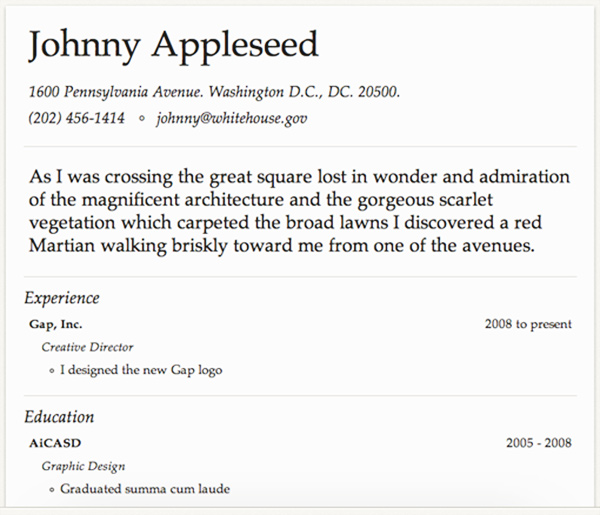Click the Gap, Inc. company name
This screenshot has height=515, width=600.
pyautogui.click(x=58, y=324)
